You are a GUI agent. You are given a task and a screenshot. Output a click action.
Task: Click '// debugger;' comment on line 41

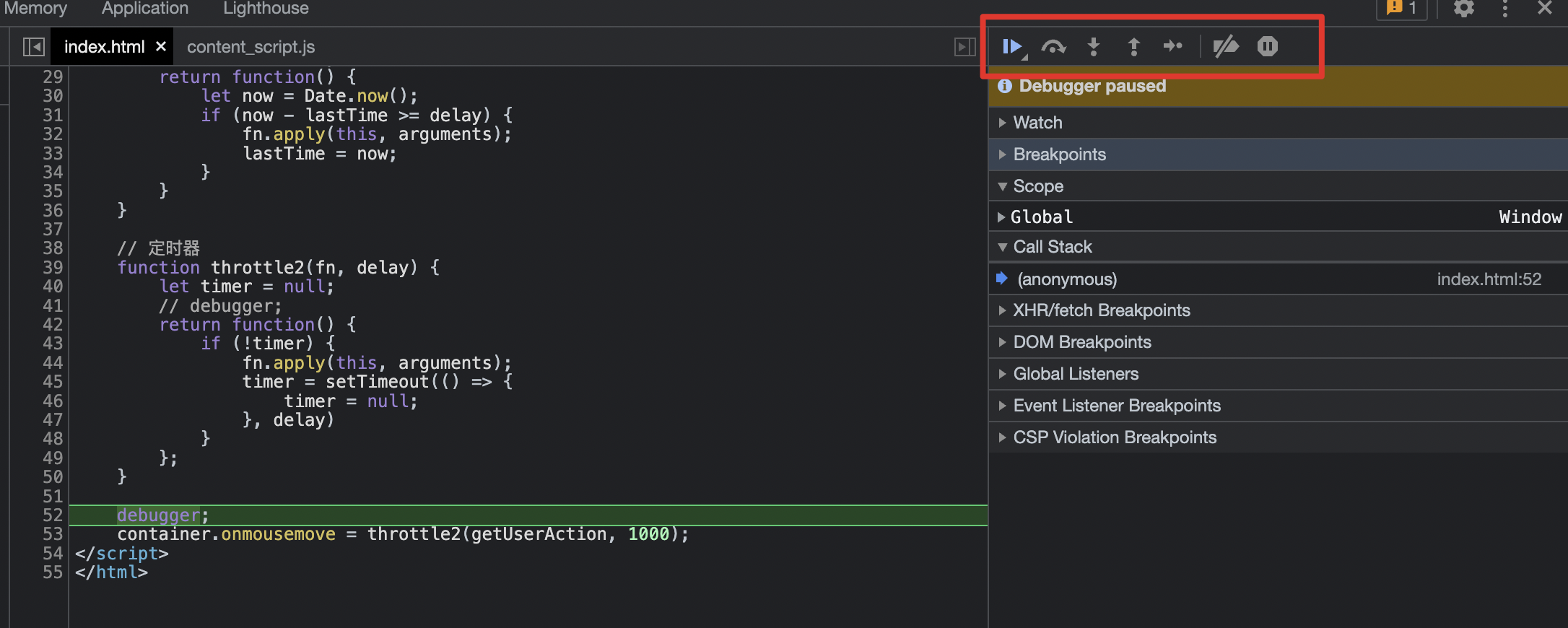pos(220,306)
